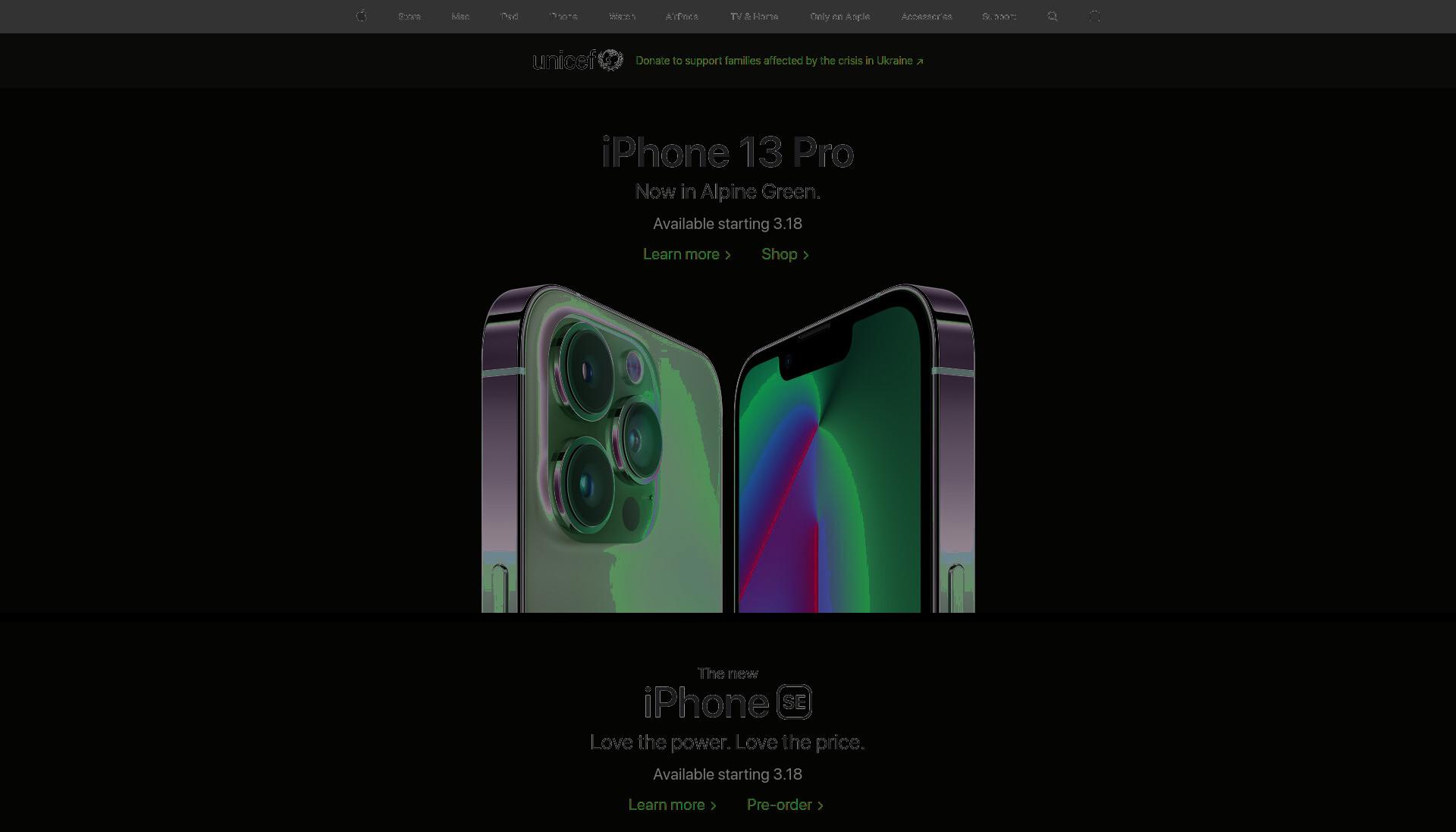Screen dimensions: 1456x832
Task: Click Learn more under iPhone 13 Pro
Action: tap(687, 255)
